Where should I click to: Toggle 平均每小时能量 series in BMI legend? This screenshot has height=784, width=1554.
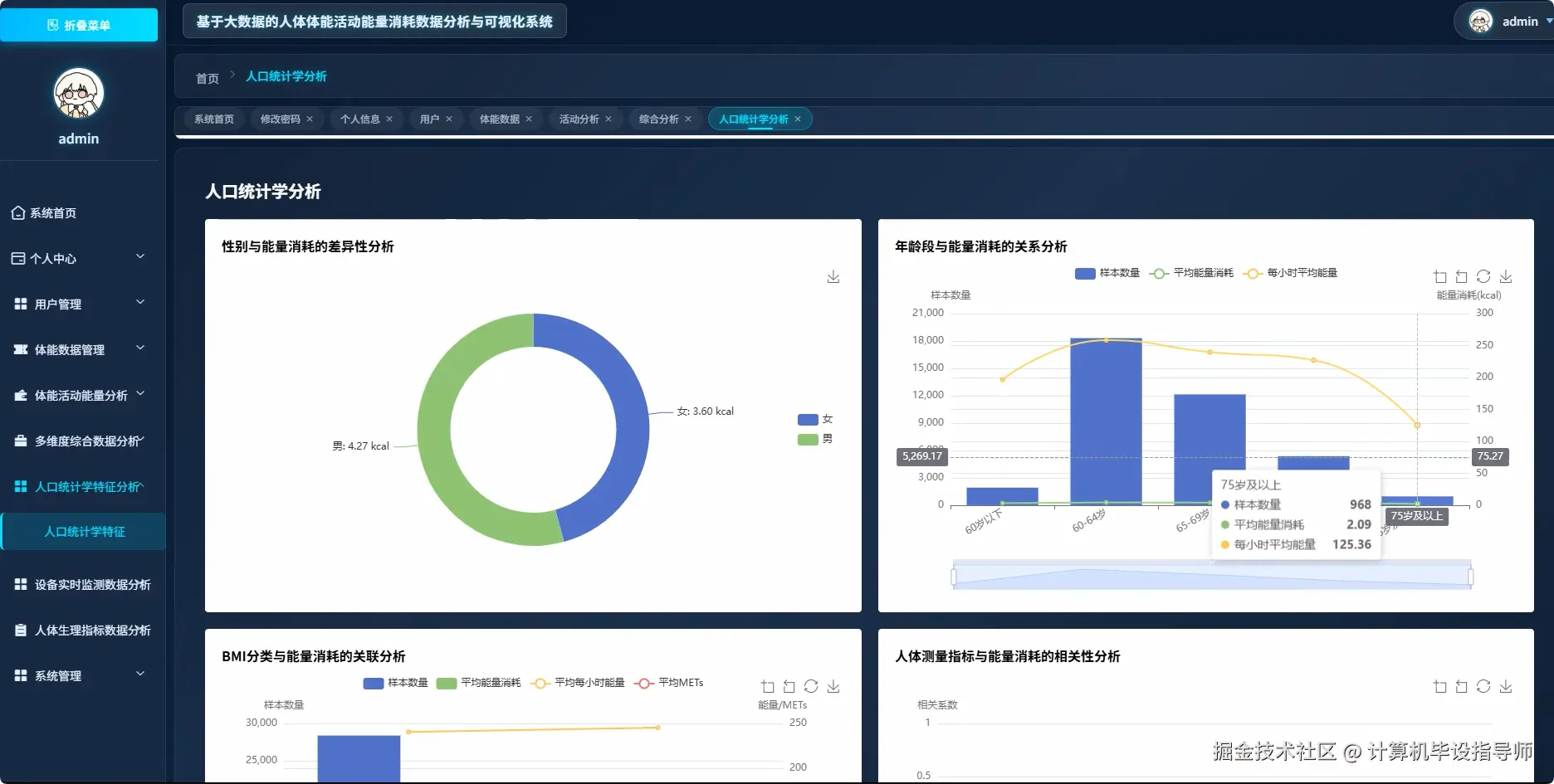tap(578, 683)
